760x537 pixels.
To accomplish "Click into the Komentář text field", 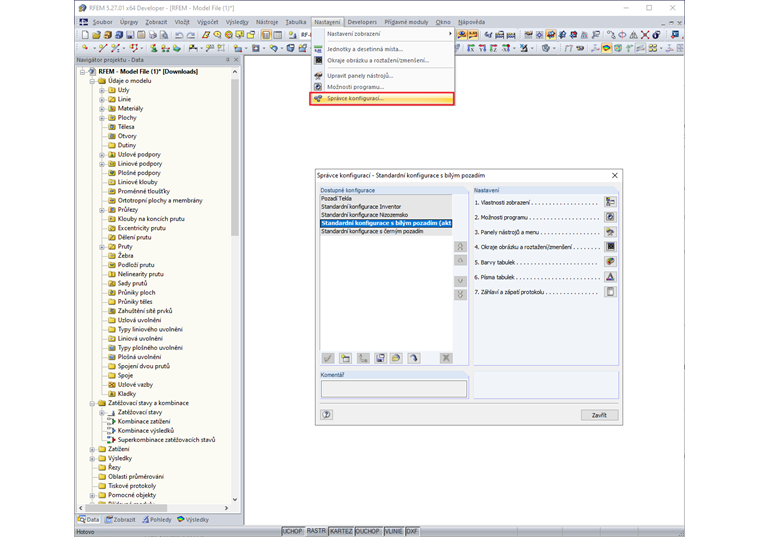I will [394, 389].
